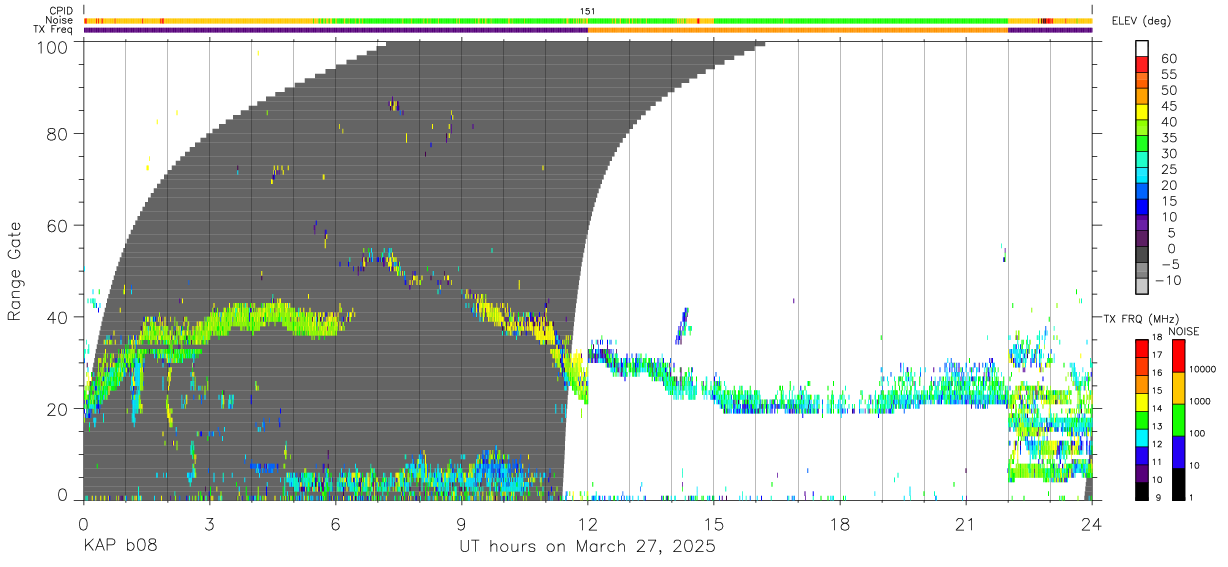Image resolution: width=1228 pixels, height=567 pixels.
Task: Click the '35' elevation colorbar label
Action: click(1168, 138)
